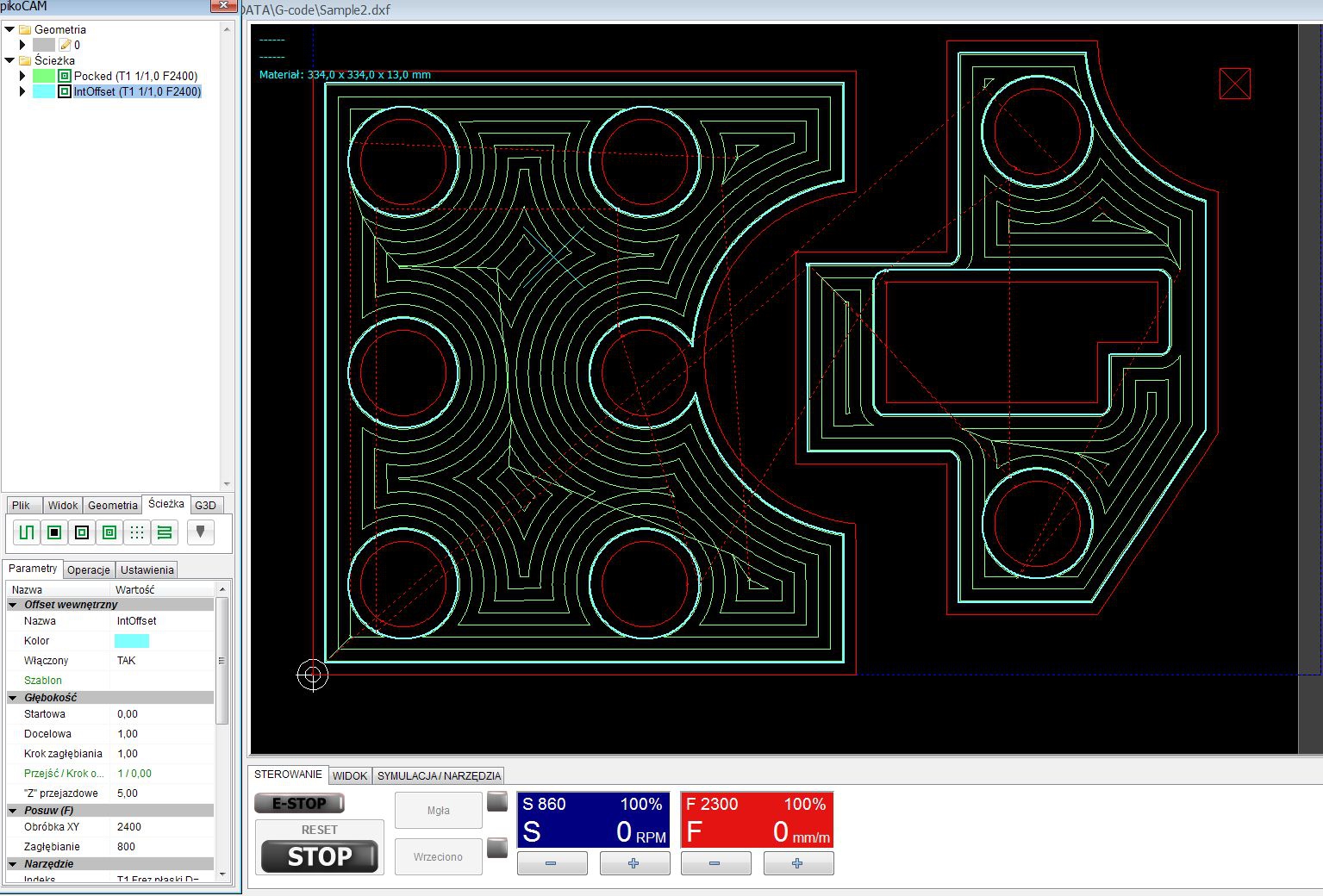Screen dimensions: 1323x896
Task: Switch to the G3D tab
Action: pos(205,506)
